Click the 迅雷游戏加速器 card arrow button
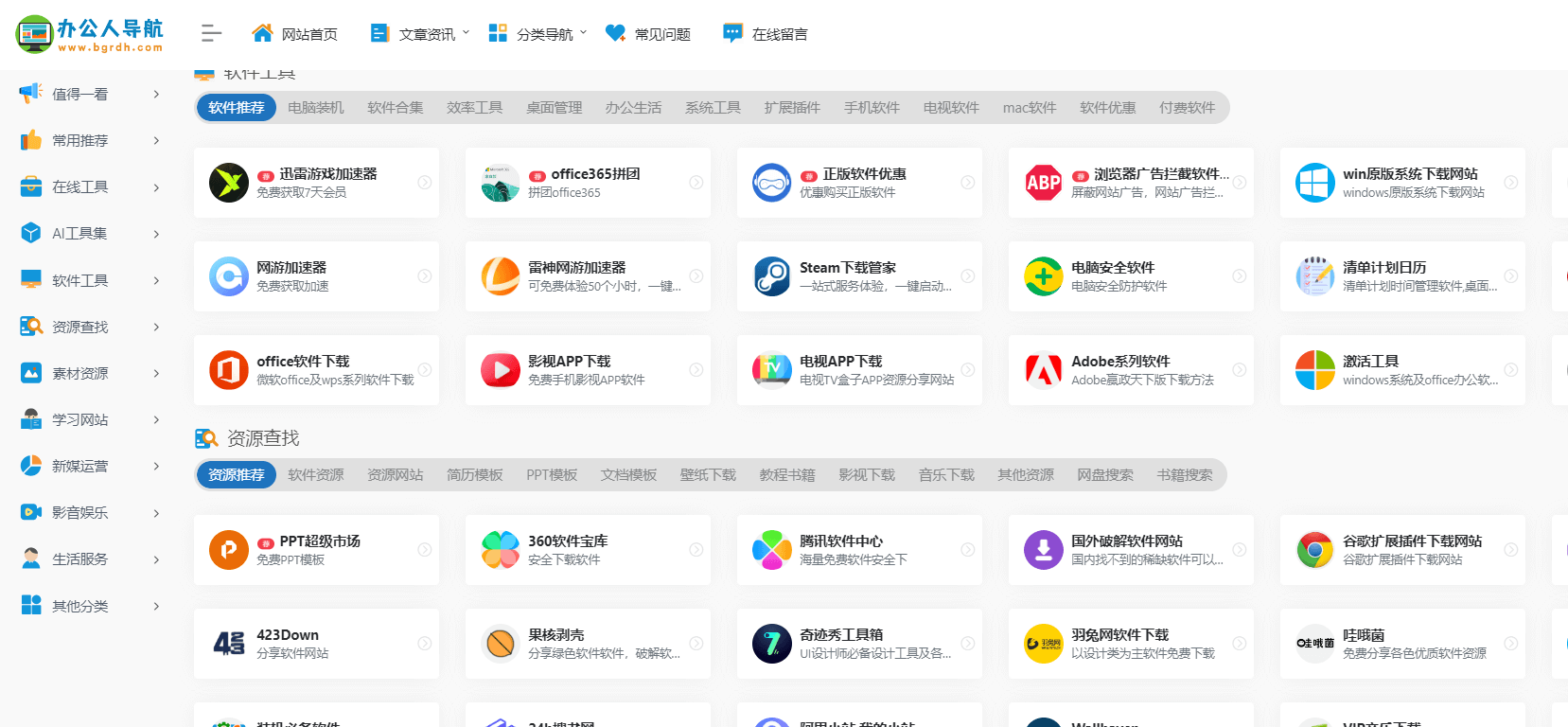Image resolution: width=1568 pixels, height=727 pixels. [x=425, y=183]
